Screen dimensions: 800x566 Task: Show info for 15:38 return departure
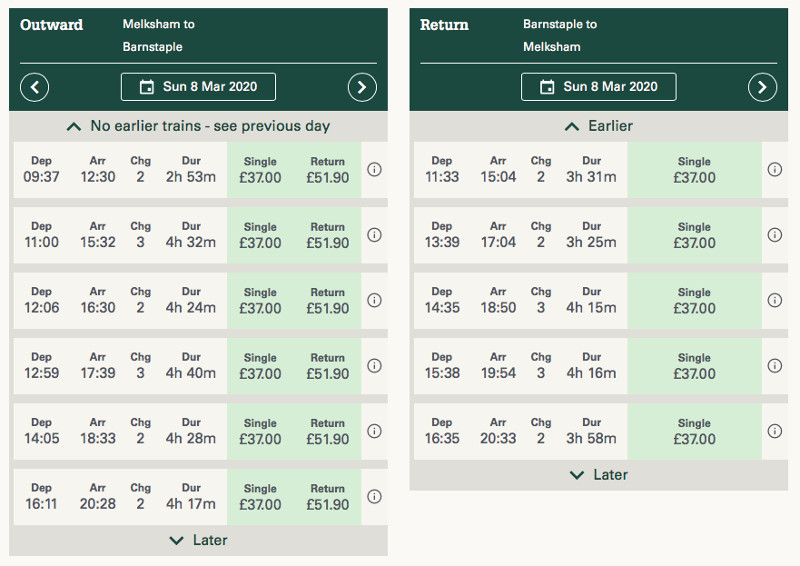[x=774, y=366]
